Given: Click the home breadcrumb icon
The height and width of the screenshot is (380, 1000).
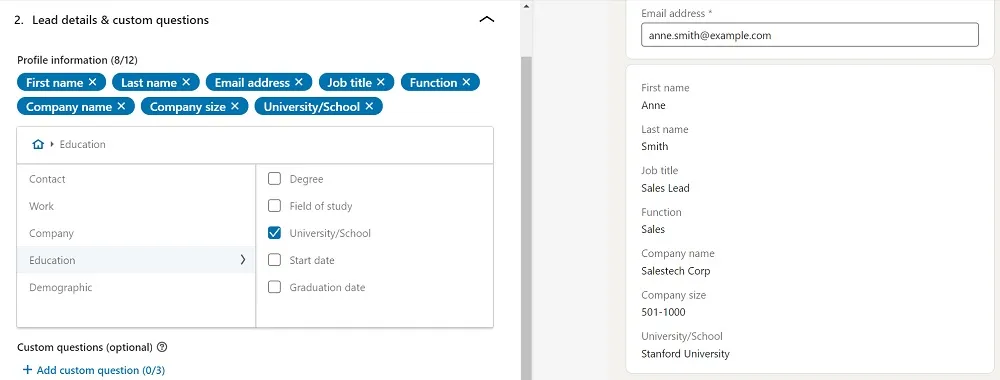Looking at the screenshot, I should coord(38,145).
